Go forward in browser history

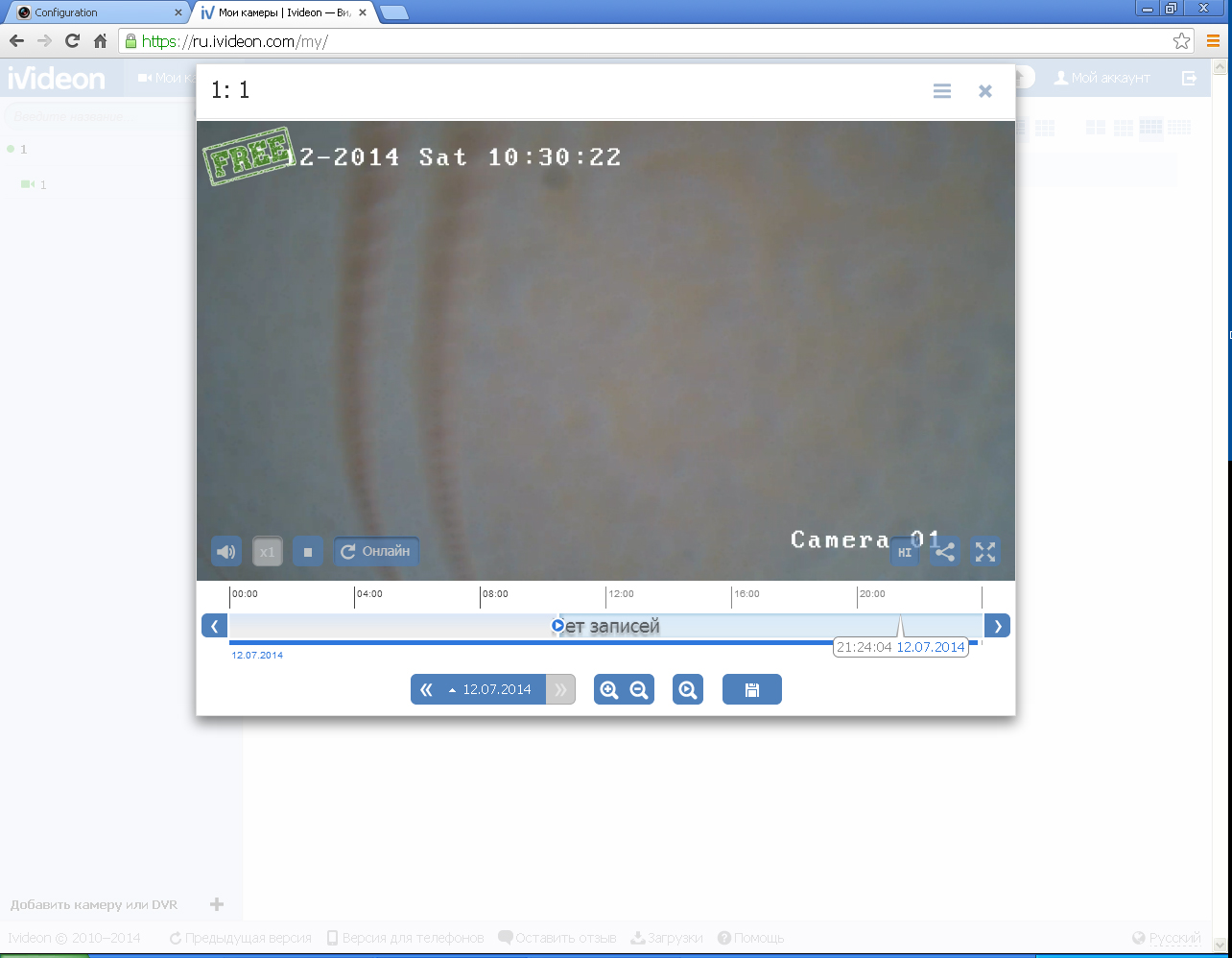pyautogui.click(x=44, y=41)
